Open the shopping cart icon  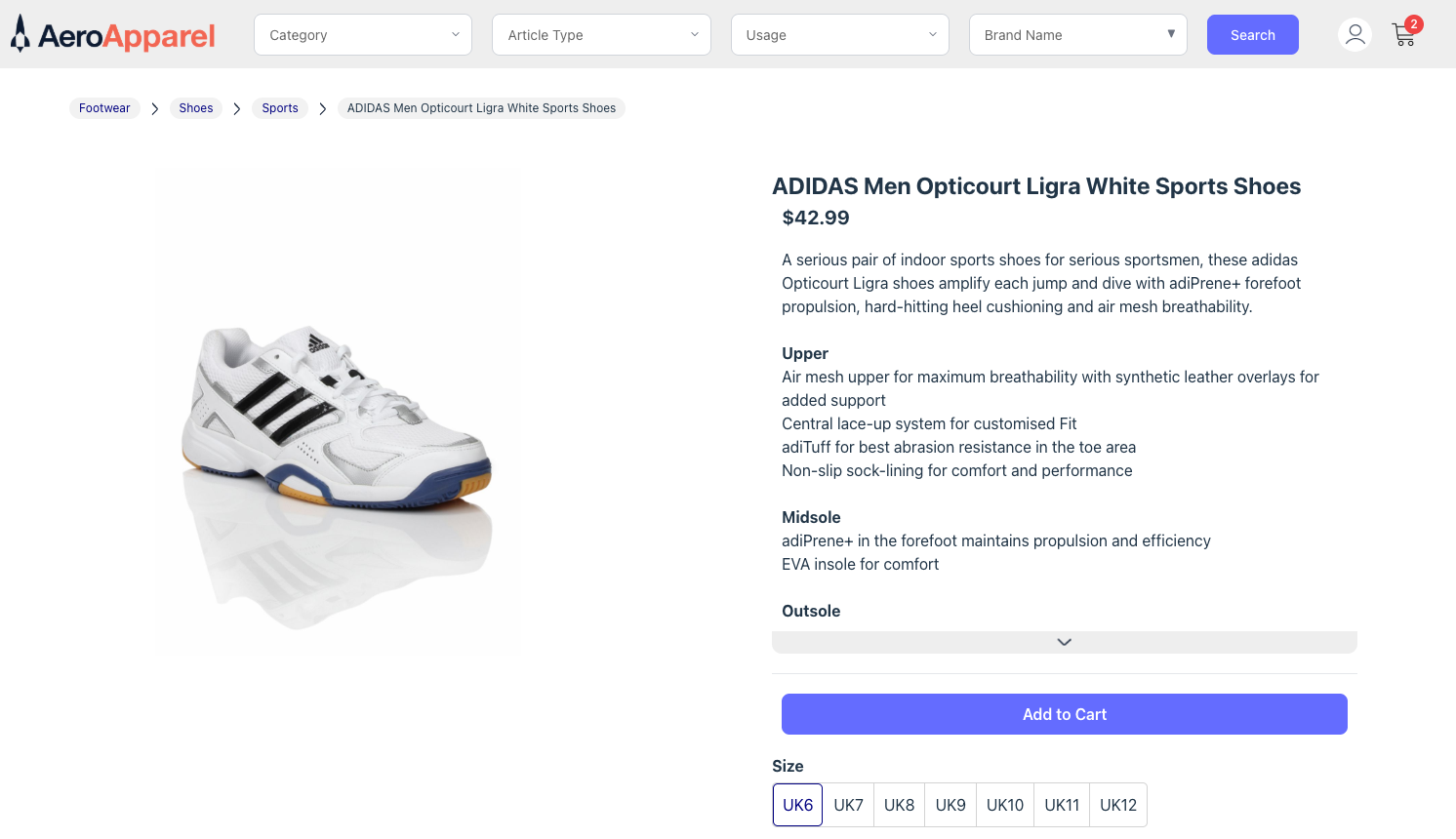tap(1403, 37)
